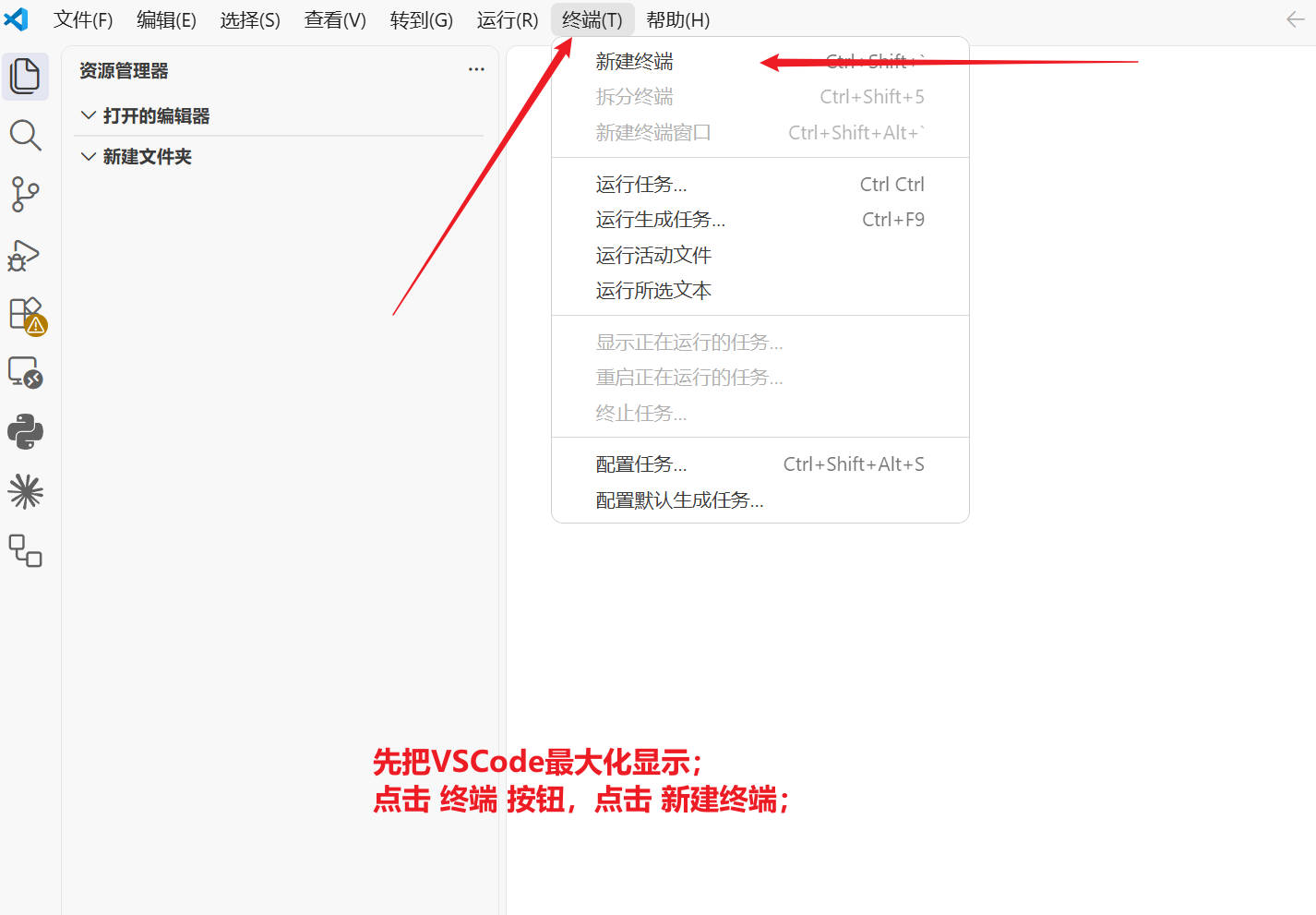Click the connected squares icon in activity bar
The image size is (1316, 915).
(x=25, y=551)
